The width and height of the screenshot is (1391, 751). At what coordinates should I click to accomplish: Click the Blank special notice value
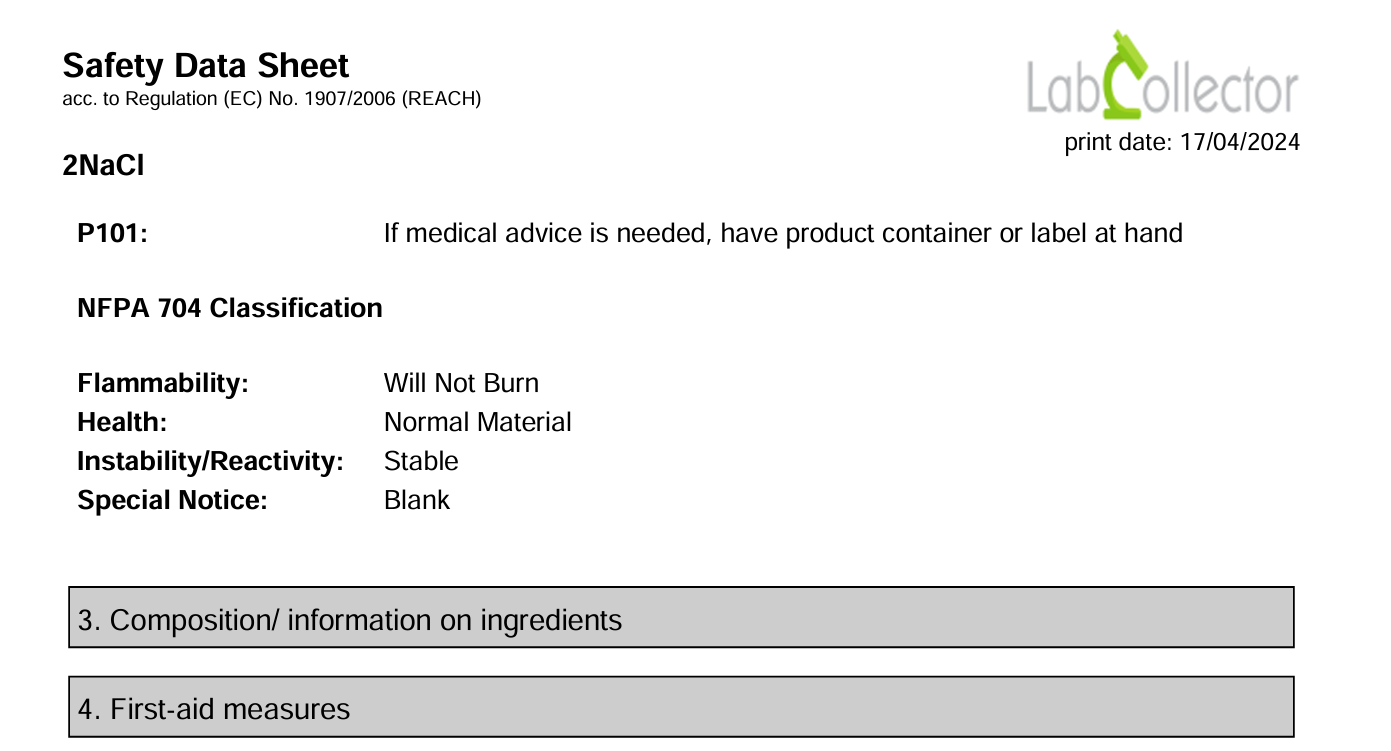(417, 501)
